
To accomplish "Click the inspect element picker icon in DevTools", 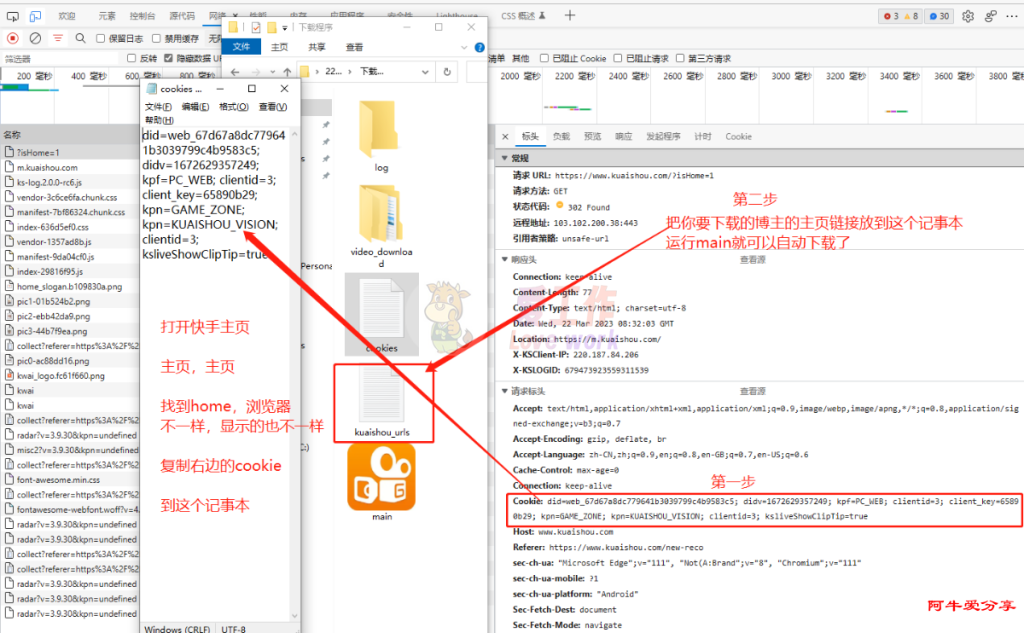I will 12,16.
